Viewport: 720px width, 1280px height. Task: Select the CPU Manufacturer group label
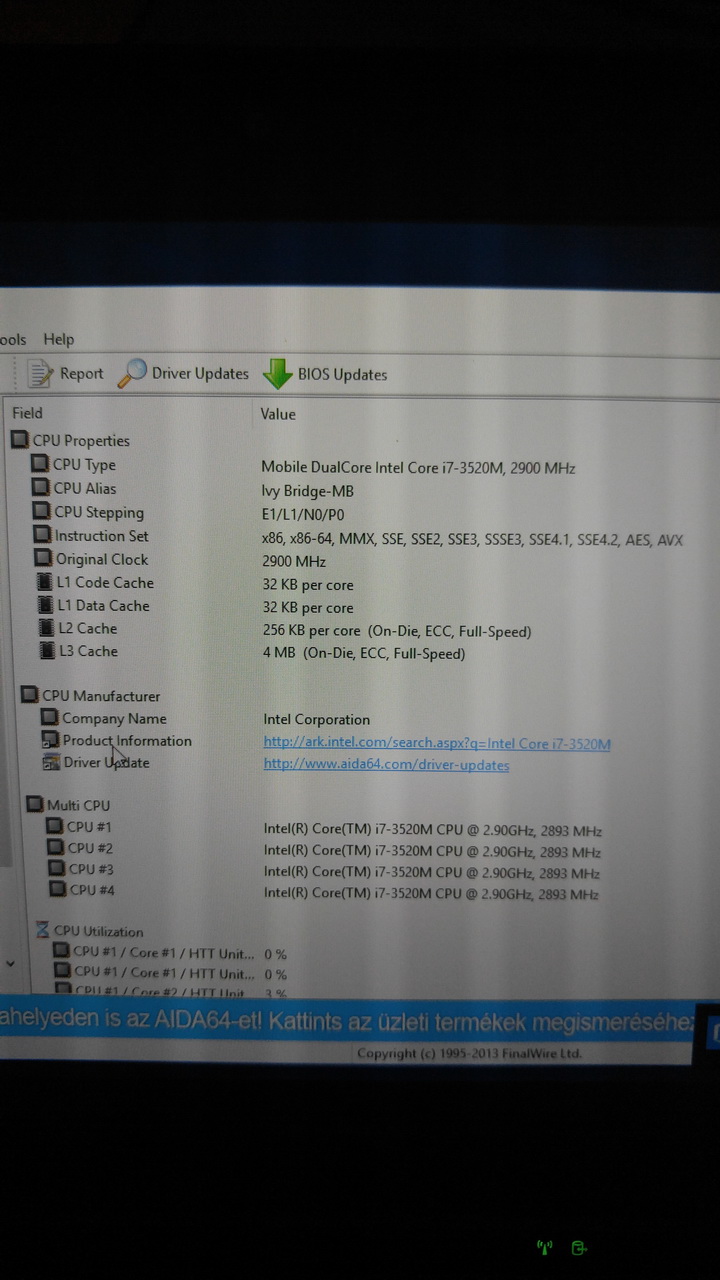101,696
